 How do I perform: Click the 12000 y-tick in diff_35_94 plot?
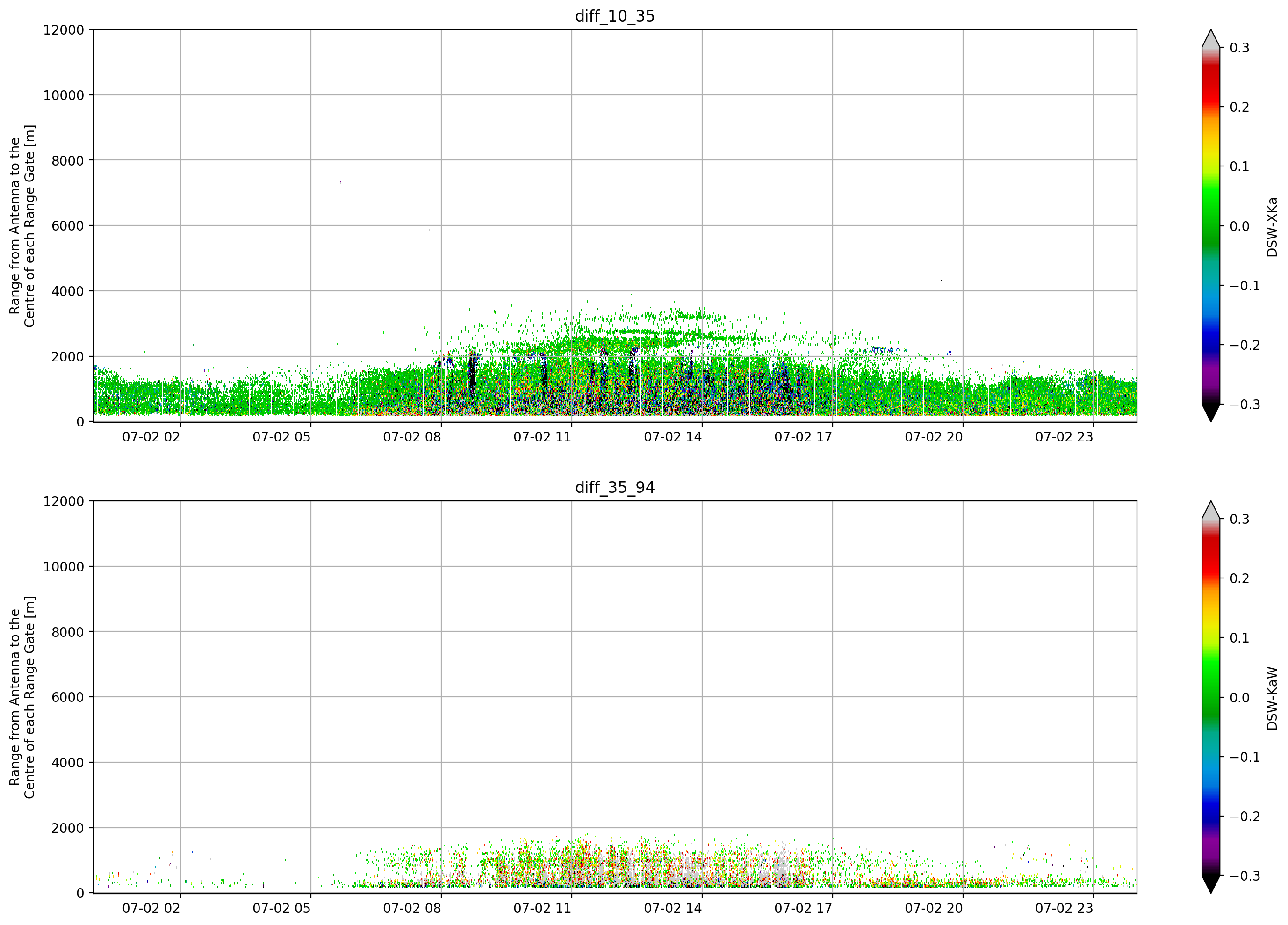pyautogui.click(x=64, y=502)
